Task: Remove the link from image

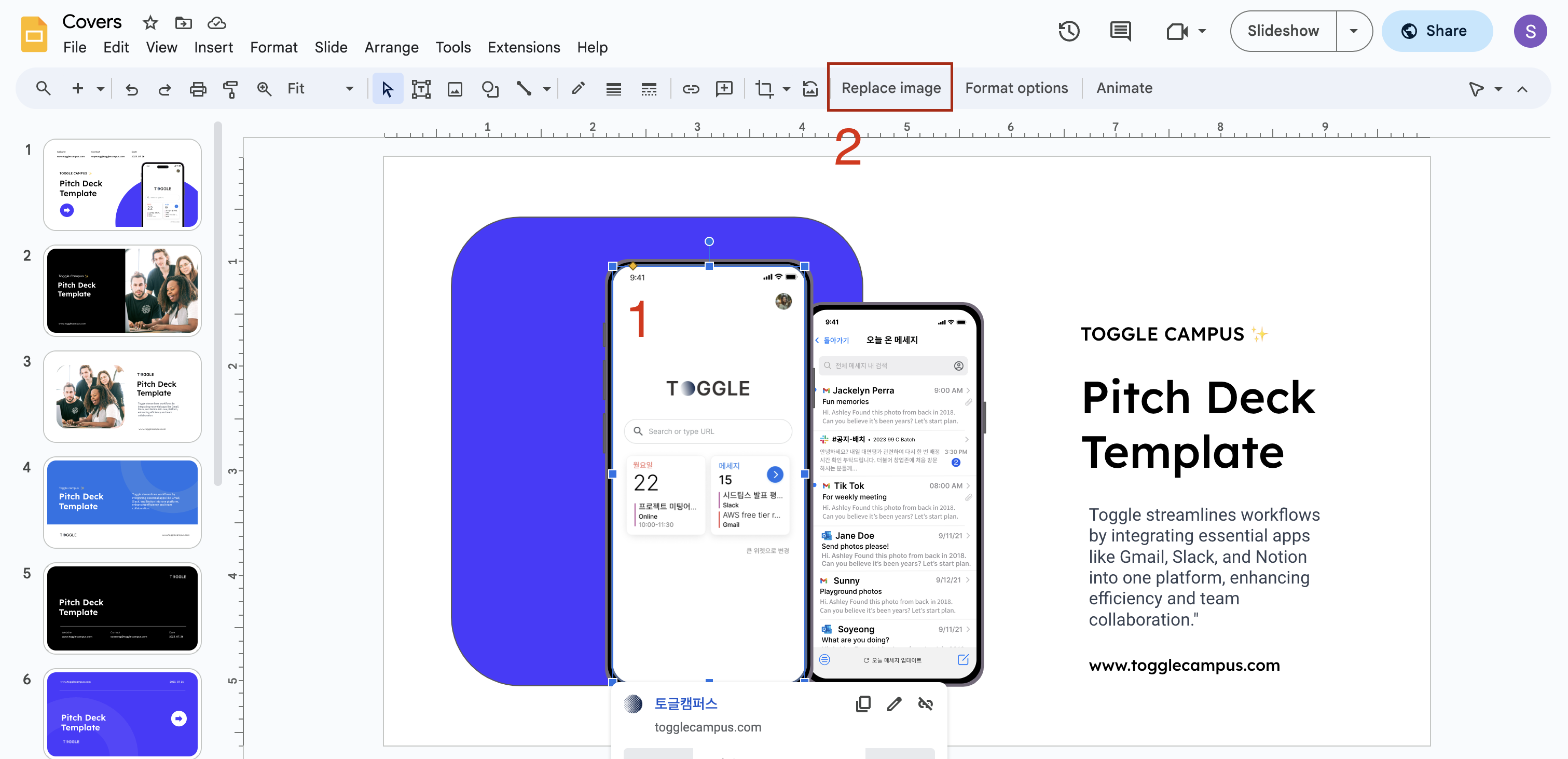Action: (925, 703)
